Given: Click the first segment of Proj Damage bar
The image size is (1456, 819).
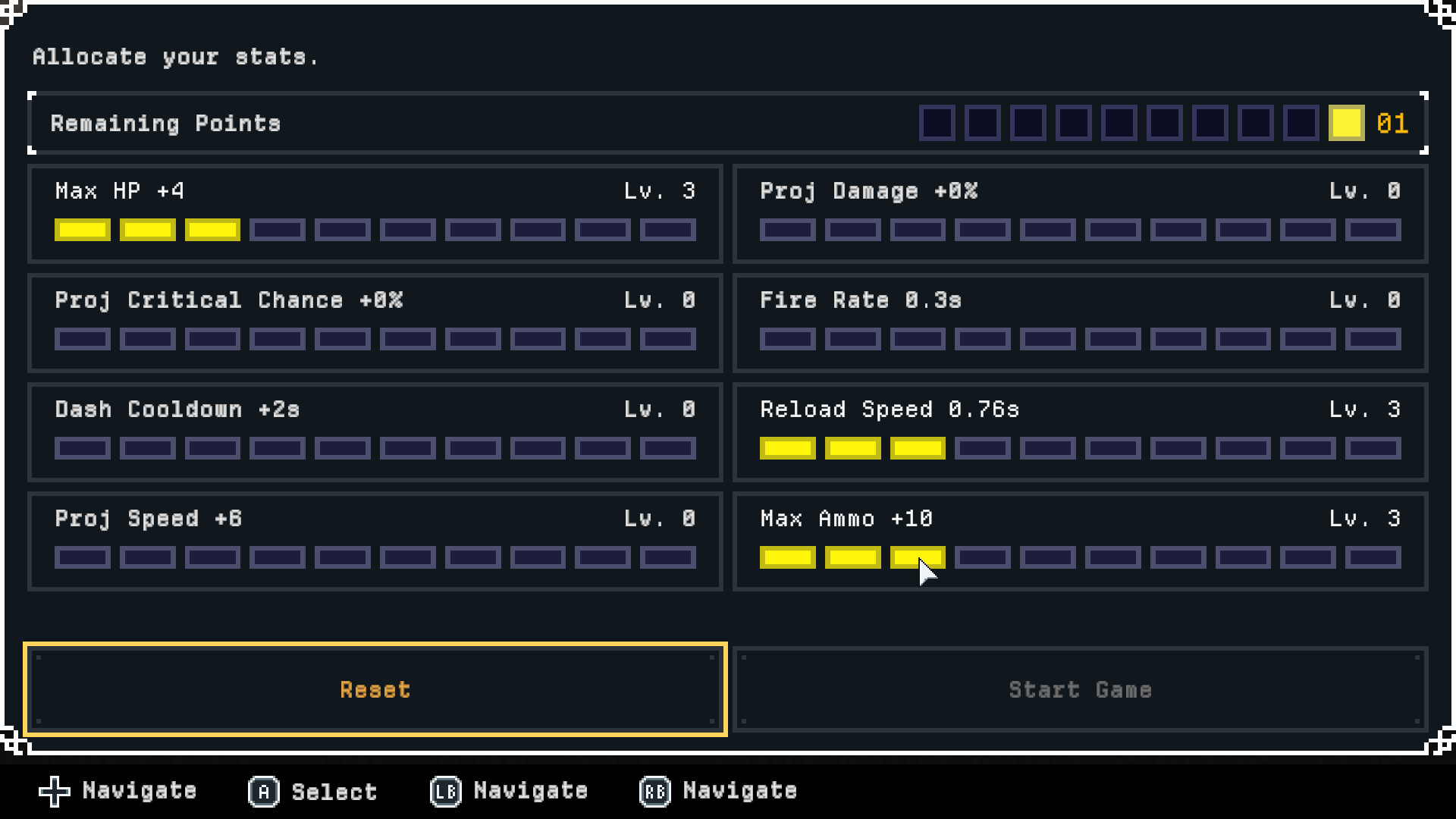Looking at the screenshot, I should 788,230.
